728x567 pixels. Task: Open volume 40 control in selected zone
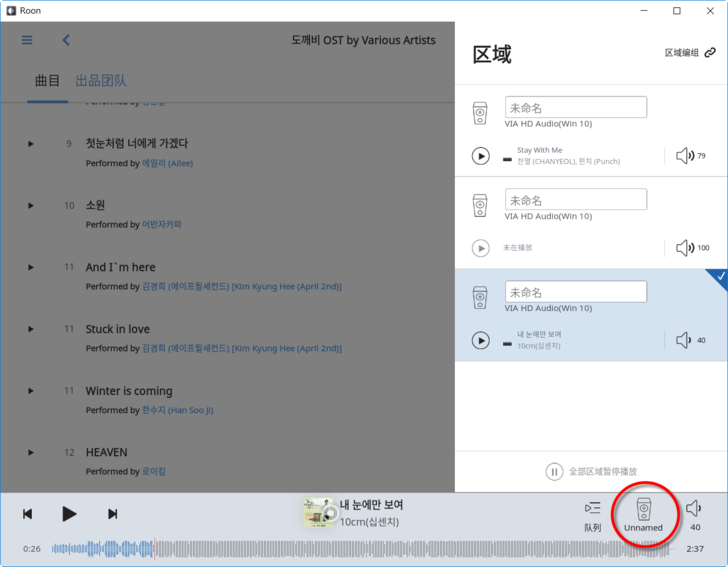click(x=690, y=340)
